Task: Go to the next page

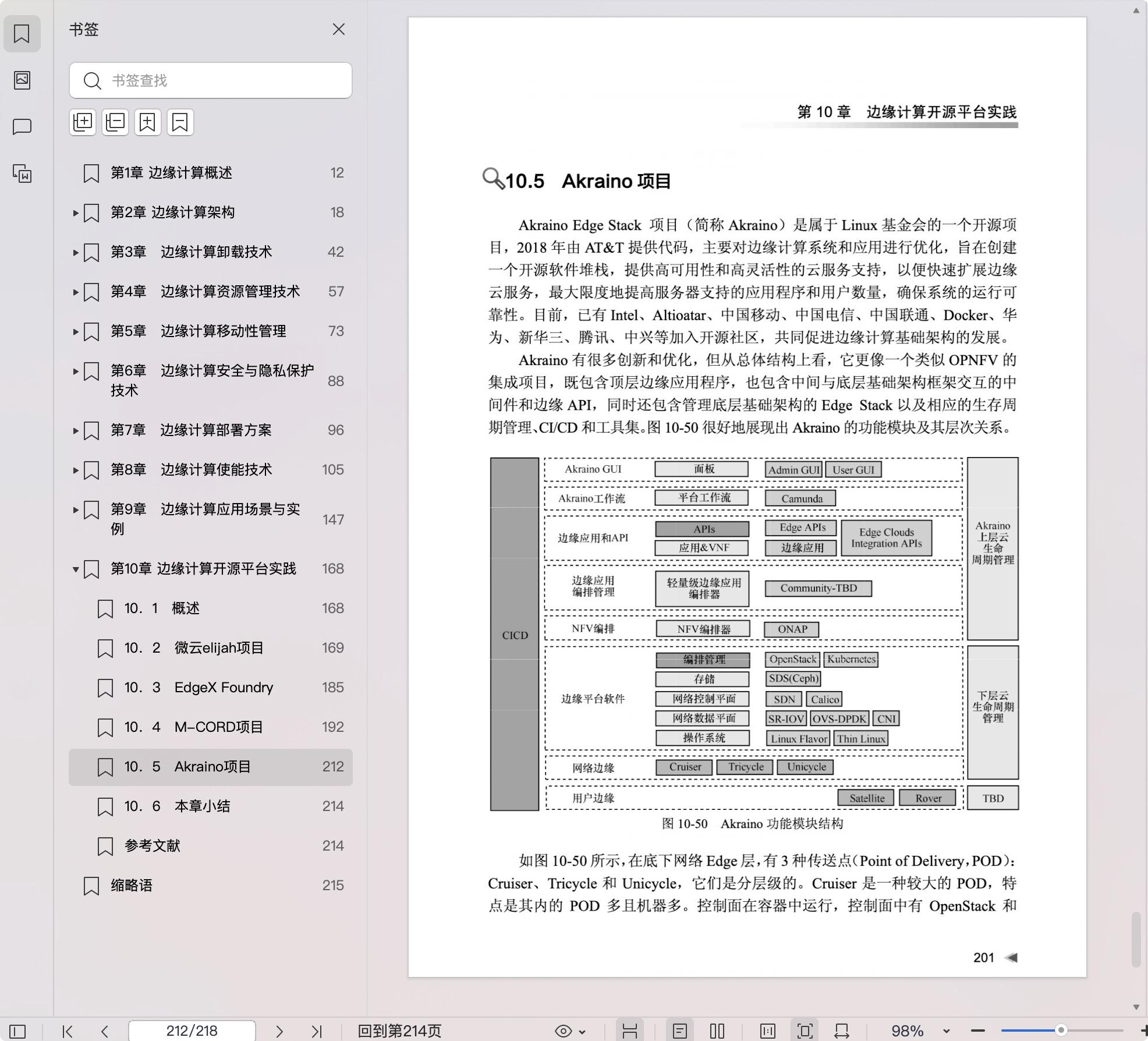Action: click(x=279, y=1031)
